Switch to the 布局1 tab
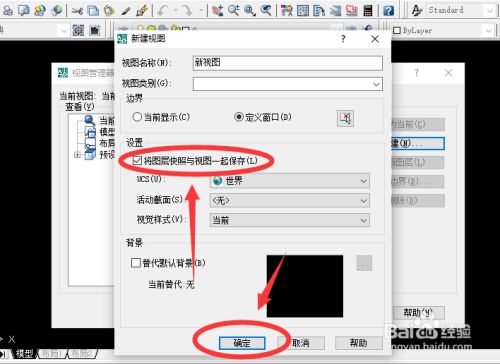500x364 pixels. [x=52, y=354]
